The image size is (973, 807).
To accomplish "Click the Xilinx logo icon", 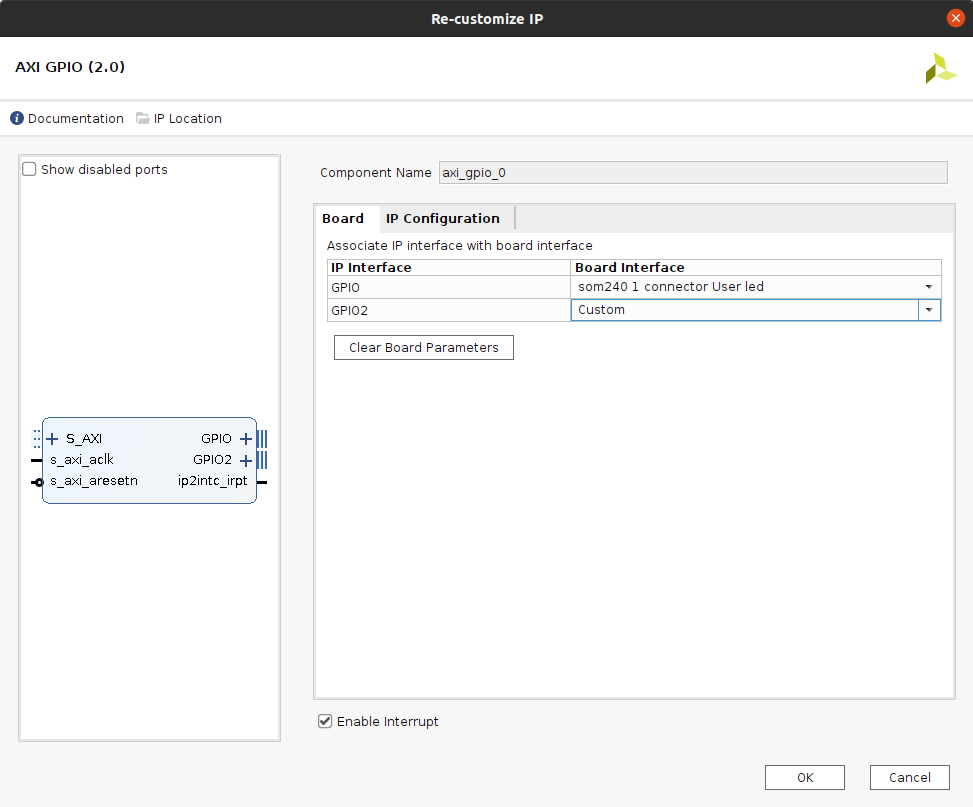I will tap(940, 68).
